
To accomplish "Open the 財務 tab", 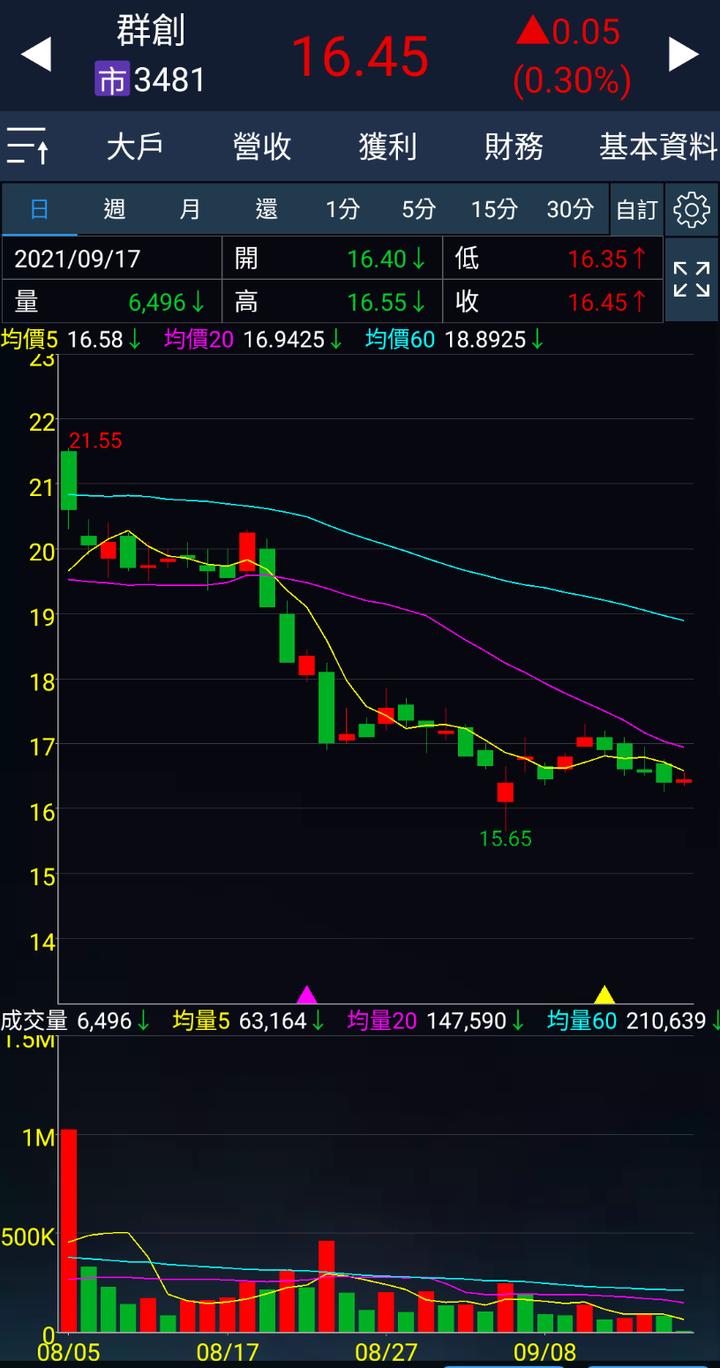I will (514, 147).
